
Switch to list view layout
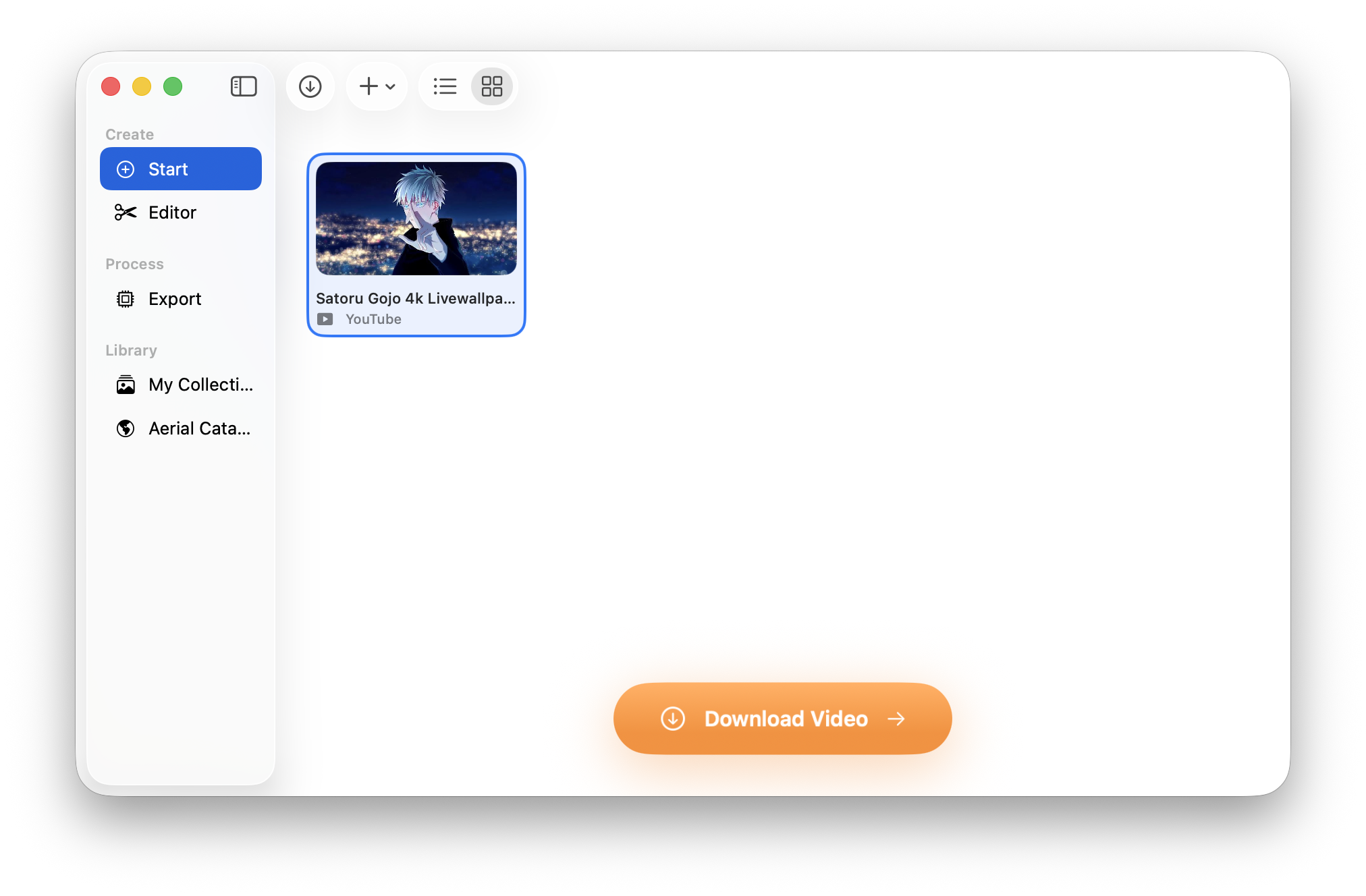[x=445, y=86]
